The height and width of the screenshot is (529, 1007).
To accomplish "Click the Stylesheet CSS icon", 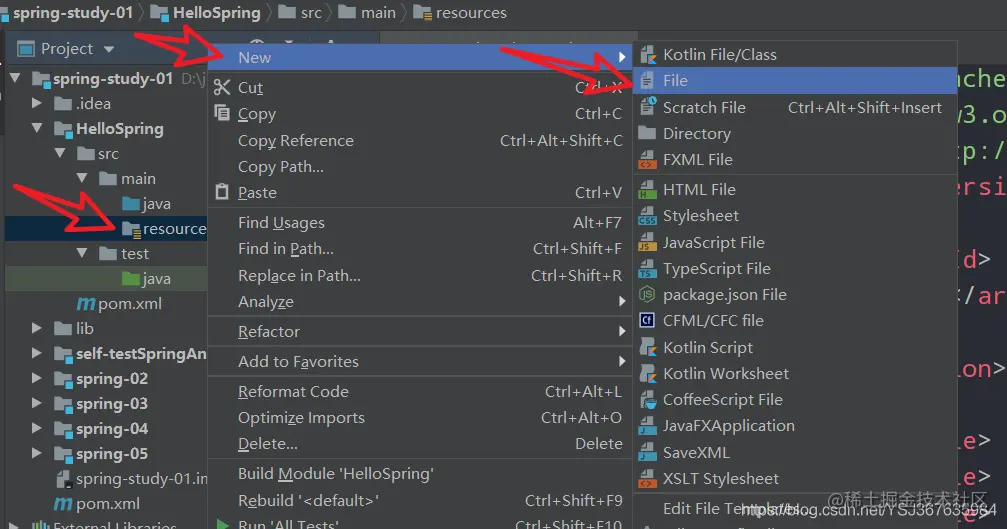I will 647,216.
